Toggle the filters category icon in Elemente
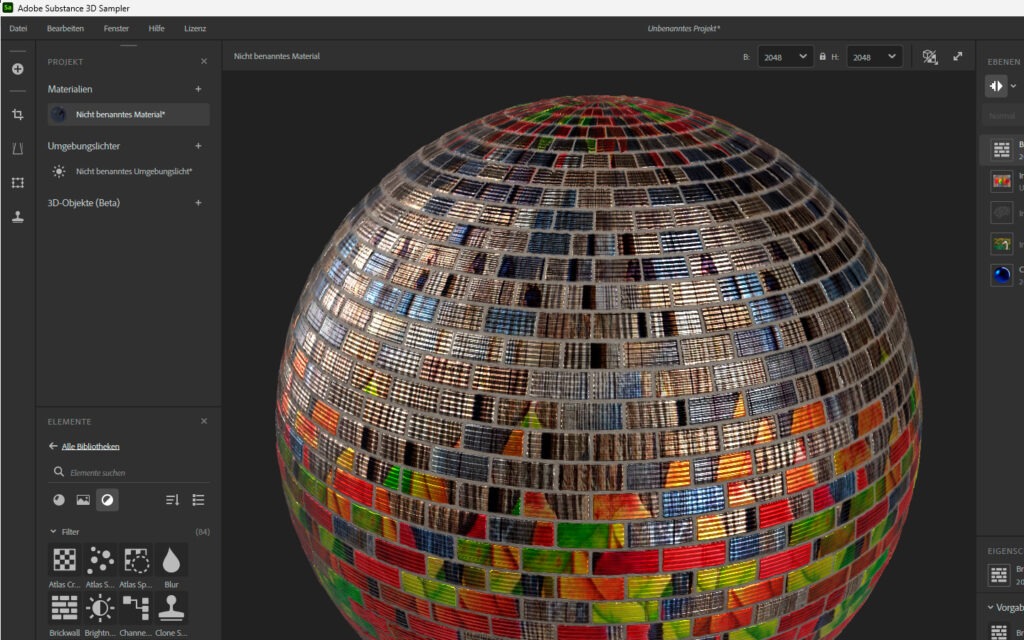 pyautogui.click(x=107, y=500)
